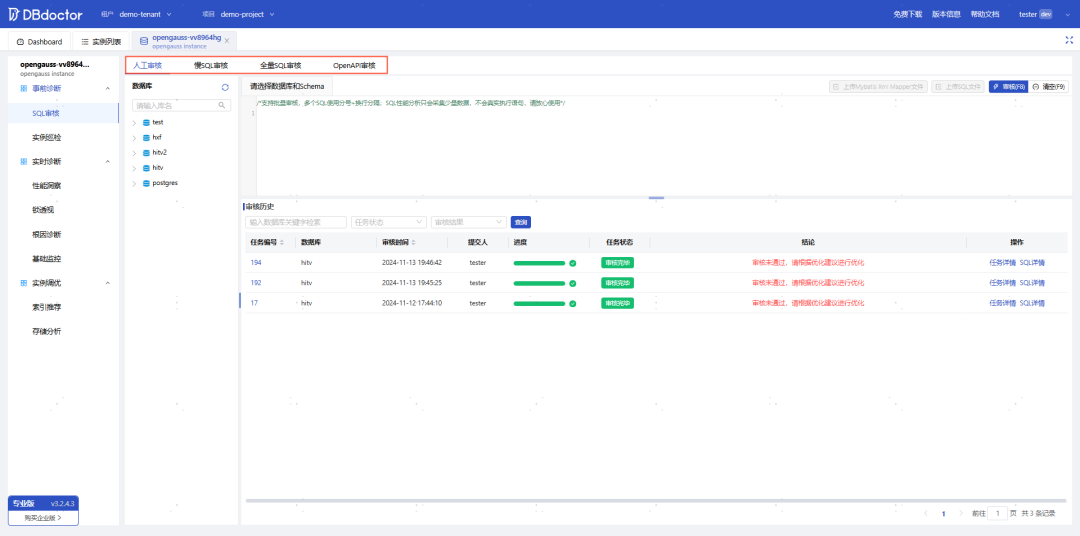The height and width of the screenshot is (536, 1080).
Task: Click green check icon for task 194
Action: (572, 262)
